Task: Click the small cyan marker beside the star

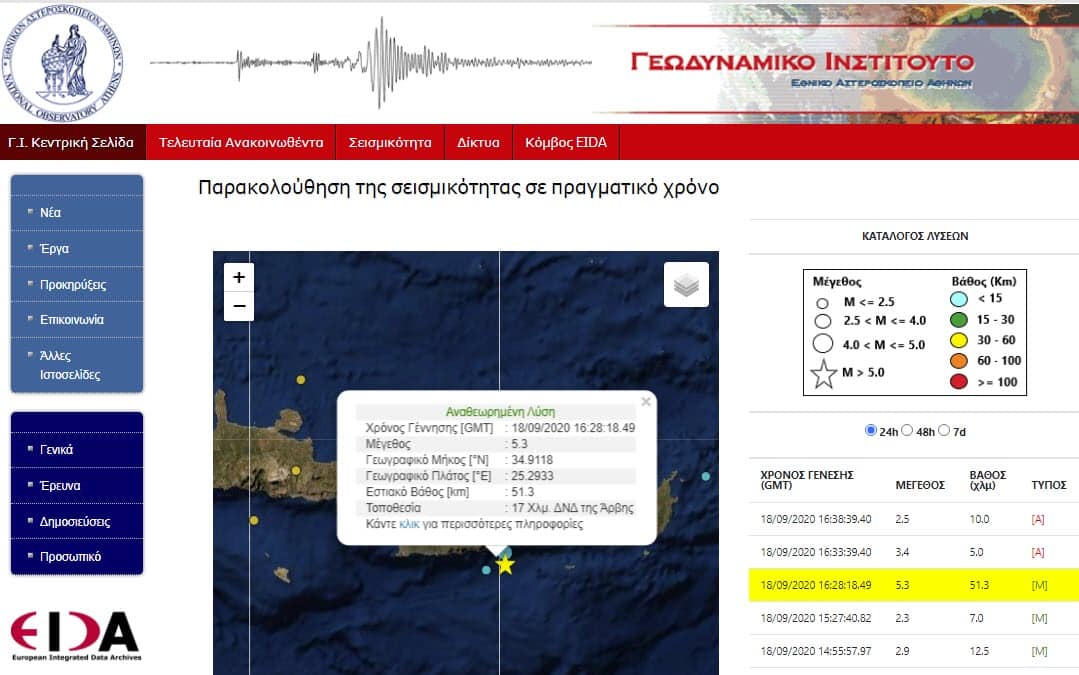Action: click(x=487, y=570)
